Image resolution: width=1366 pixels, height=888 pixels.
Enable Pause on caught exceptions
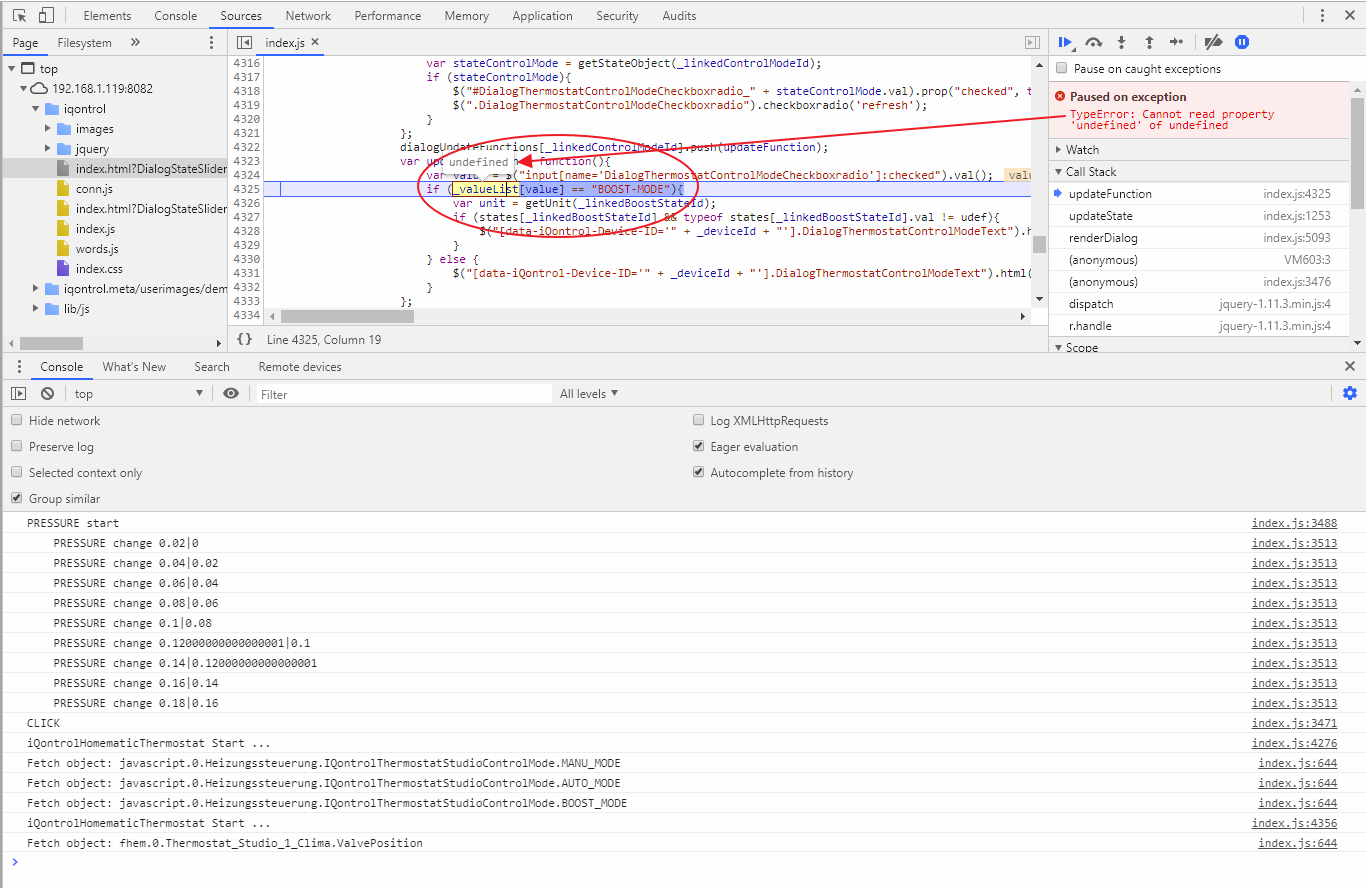point(1062,69)
